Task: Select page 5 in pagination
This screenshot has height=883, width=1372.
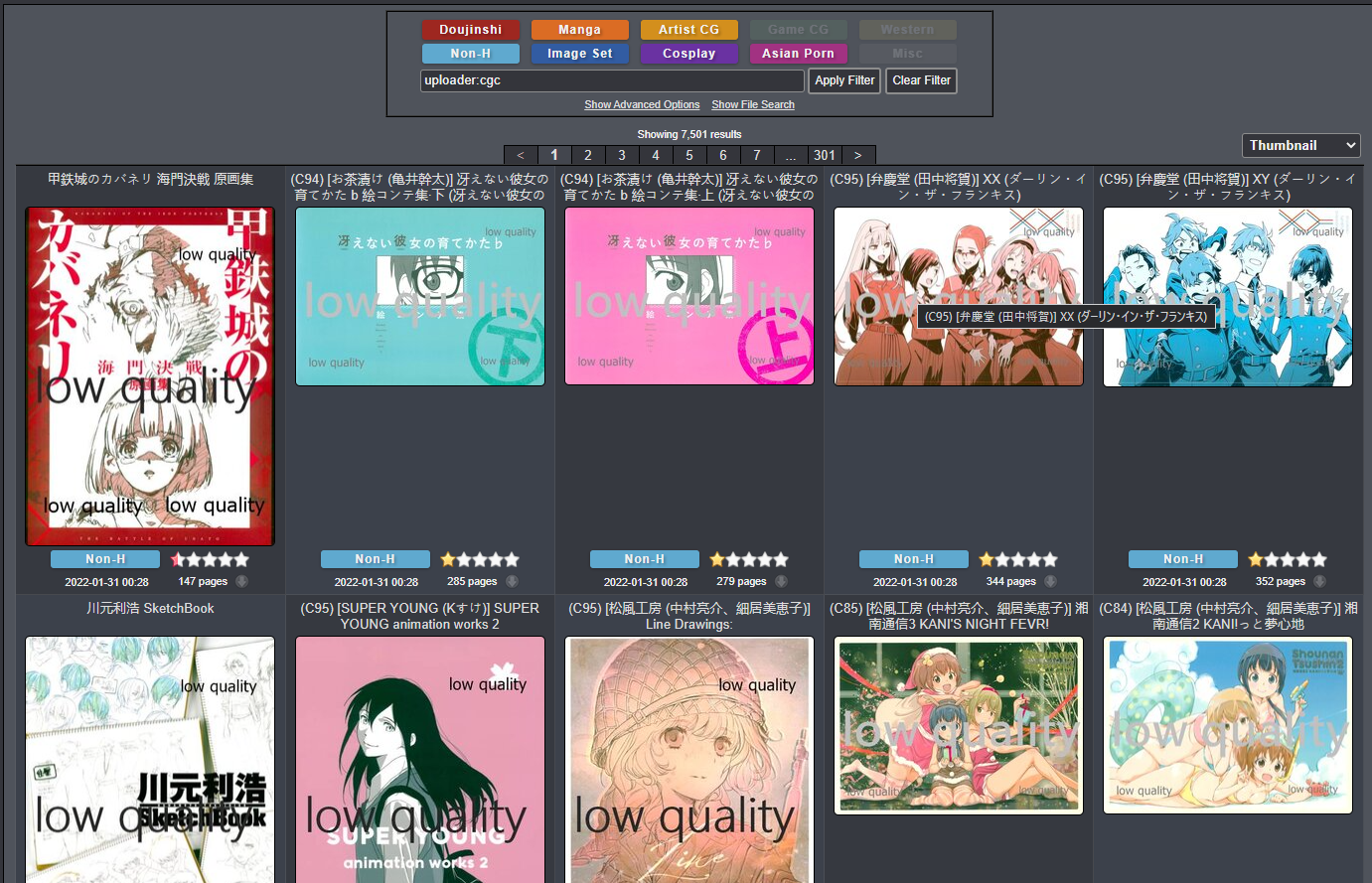Action: pyautogui.click(x=689, y=155)
